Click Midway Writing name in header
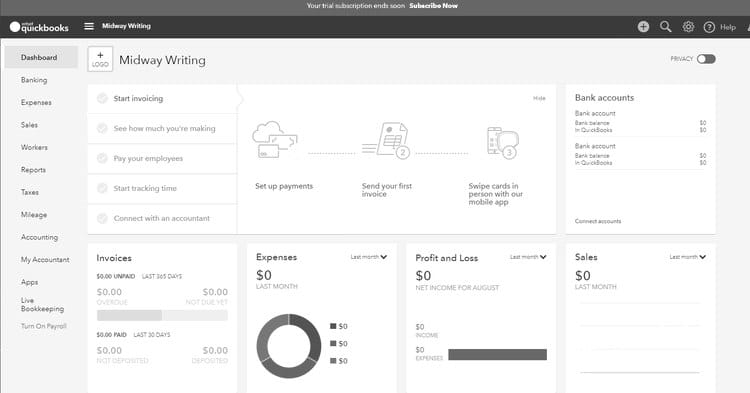 click(x=126, y=26)
